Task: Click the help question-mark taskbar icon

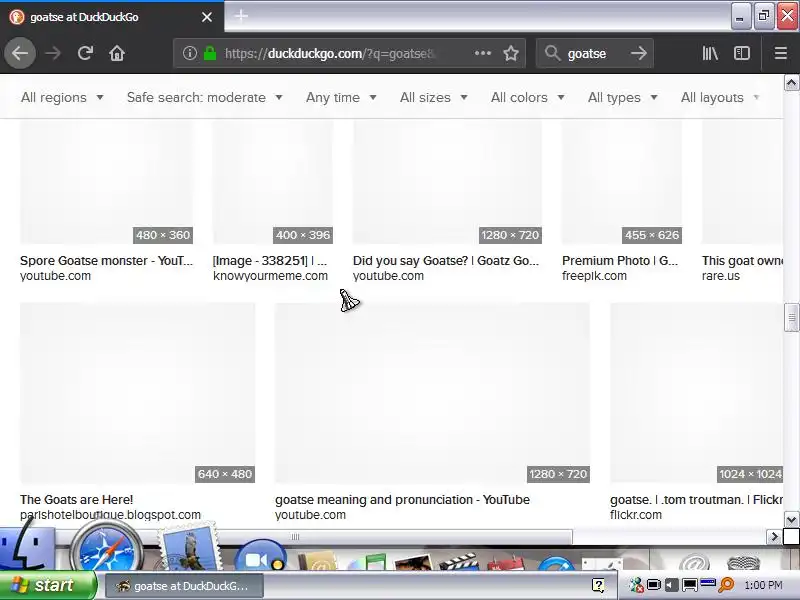Action: pos(598,585)
